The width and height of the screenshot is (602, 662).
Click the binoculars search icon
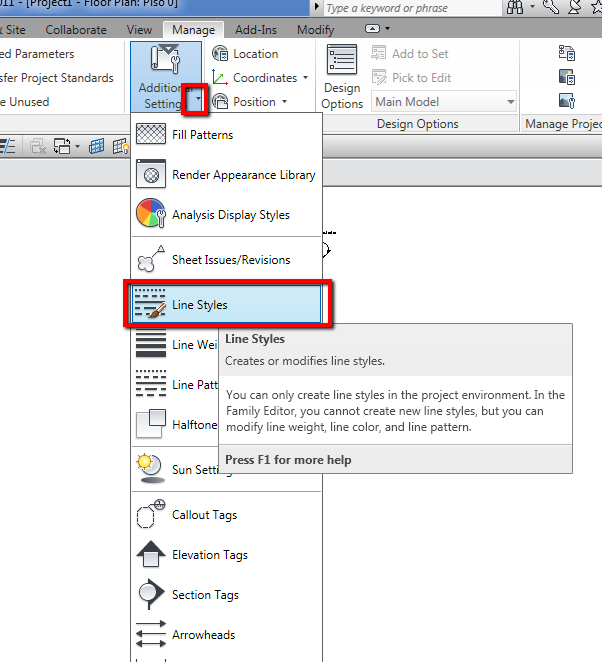(515, 7)
